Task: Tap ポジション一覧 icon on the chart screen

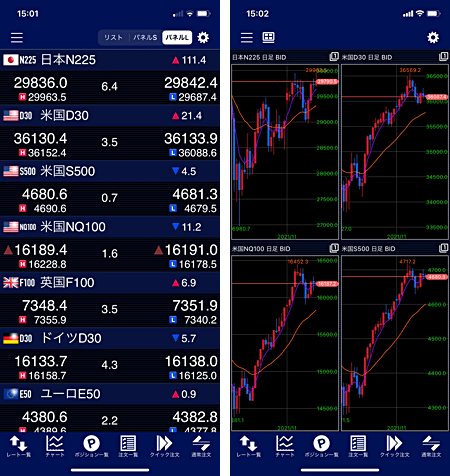Action: [x=321, y=447]
